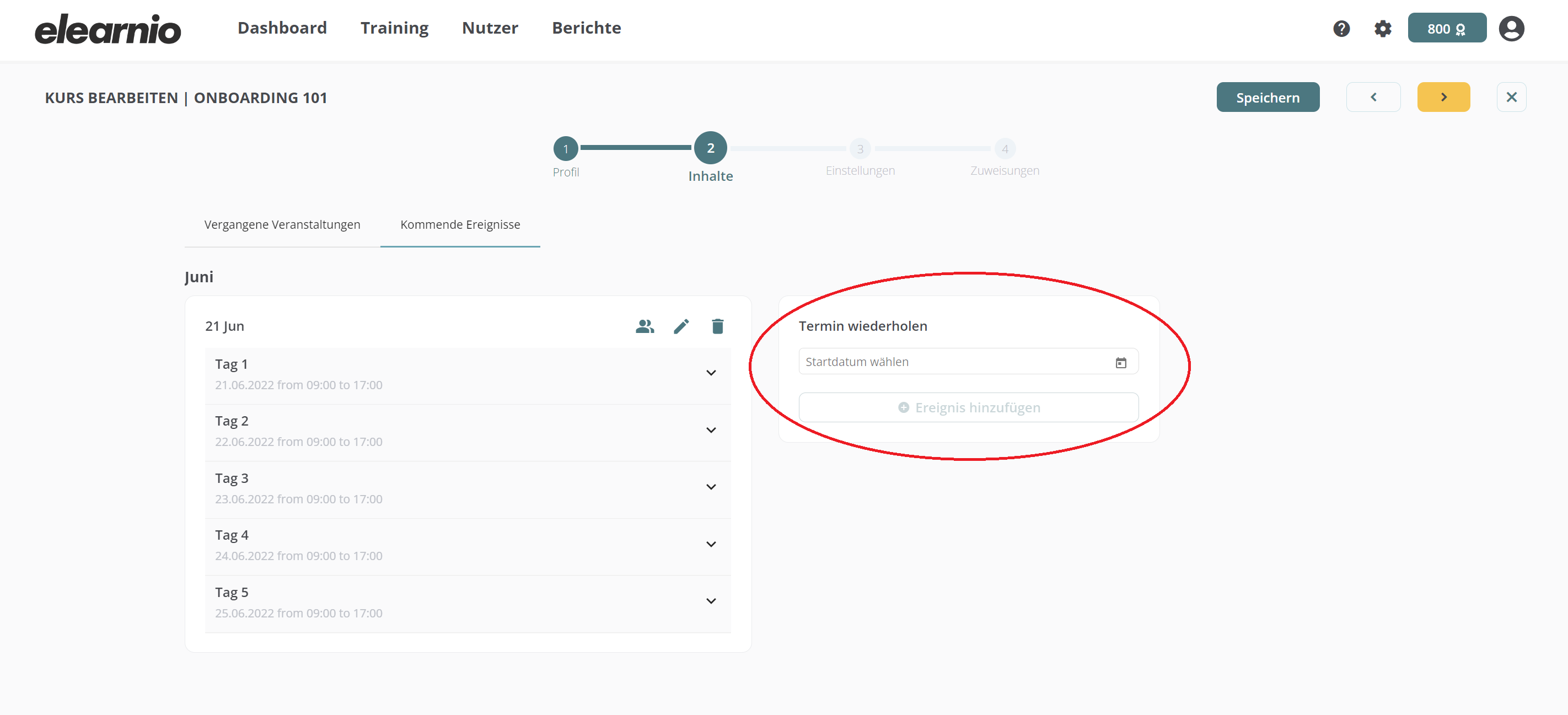Image resolution: width=1568 pixels, height=715 pixels.
Task: Open the Dashboard menu
Action: 282,28
